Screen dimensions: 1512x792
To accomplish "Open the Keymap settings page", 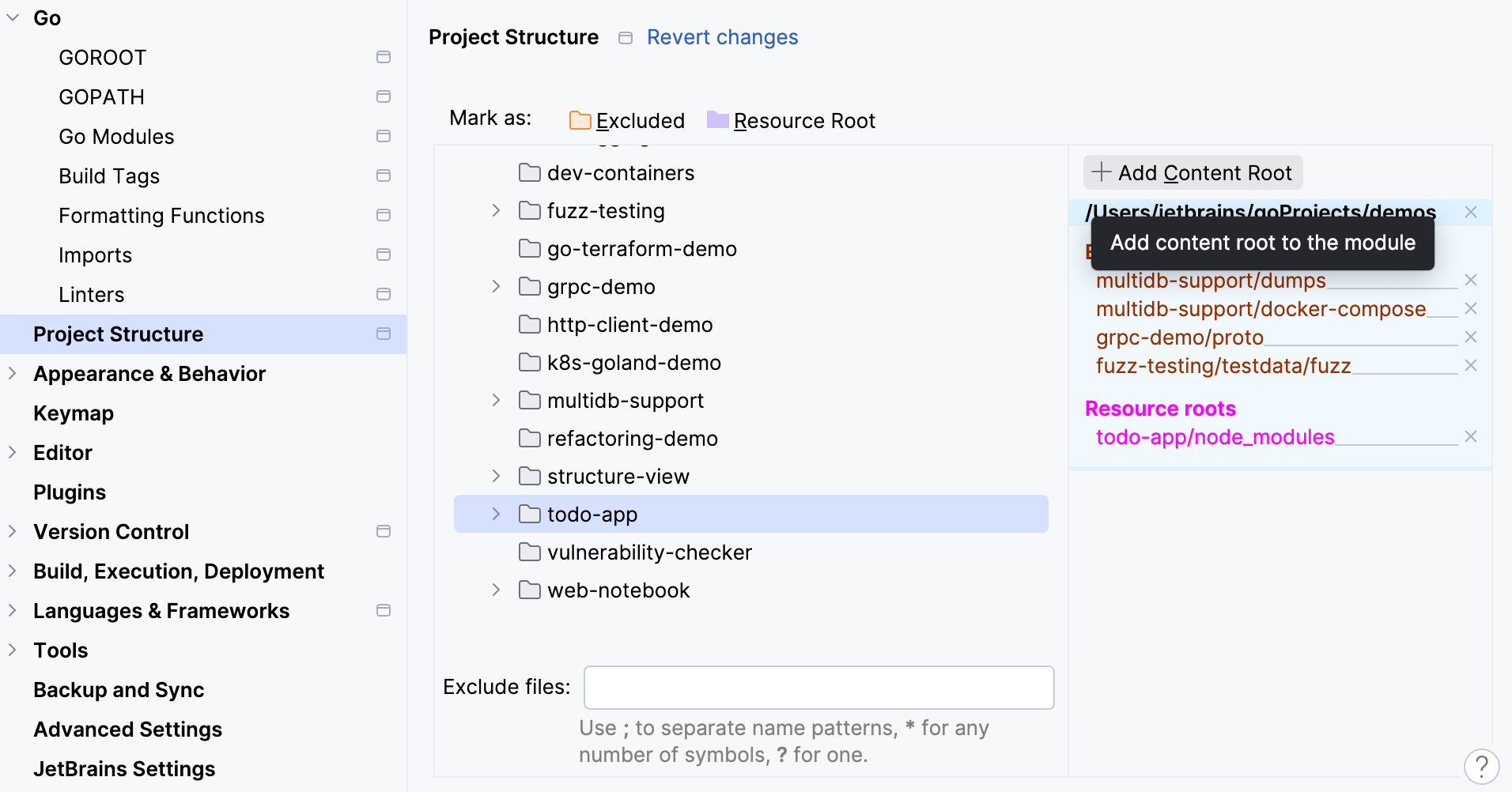I will tap(74, 413).
